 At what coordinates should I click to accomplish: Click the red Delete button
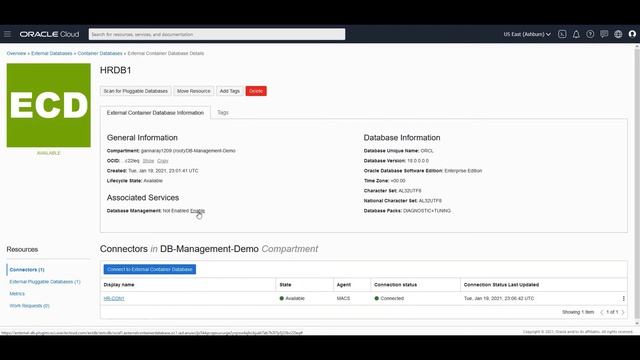point(256,91)
